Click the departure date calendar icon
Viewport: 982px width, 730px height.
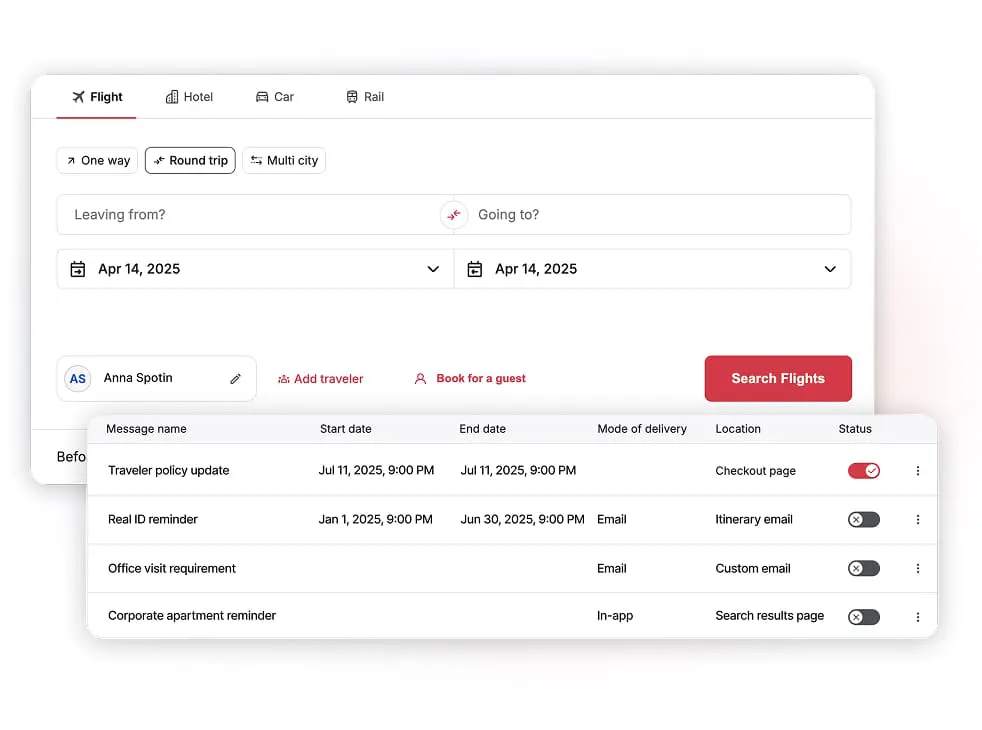[78, 269]
